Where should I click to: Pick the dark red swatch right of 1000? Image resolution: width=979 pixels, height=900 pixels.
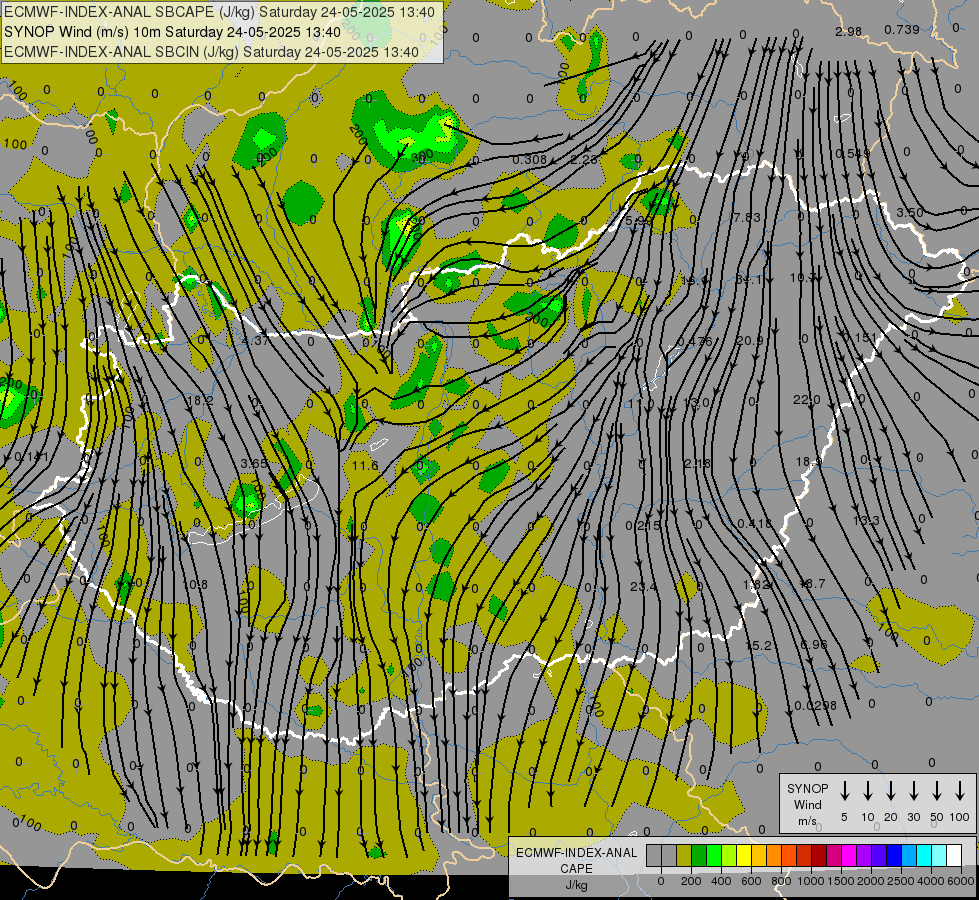tap(819, 855)
